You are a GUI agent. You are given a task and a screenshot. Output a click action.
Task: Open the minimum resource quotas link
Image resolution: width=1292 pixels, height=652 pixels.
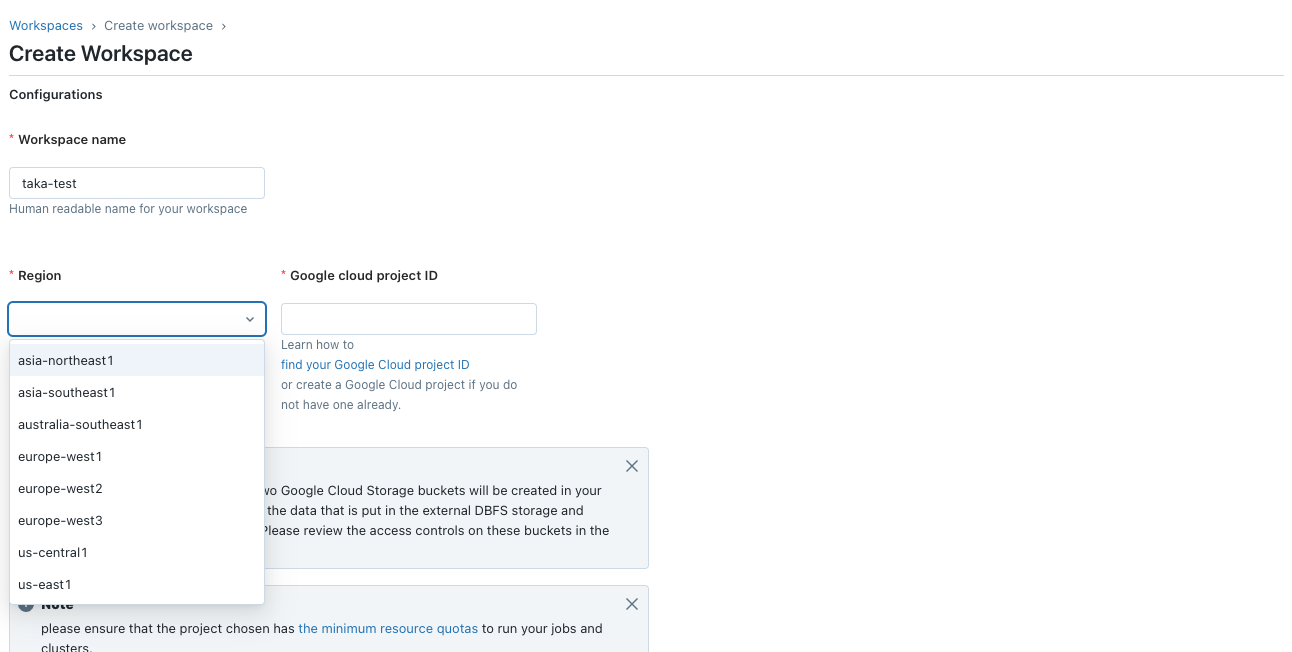tap(388, 628)
